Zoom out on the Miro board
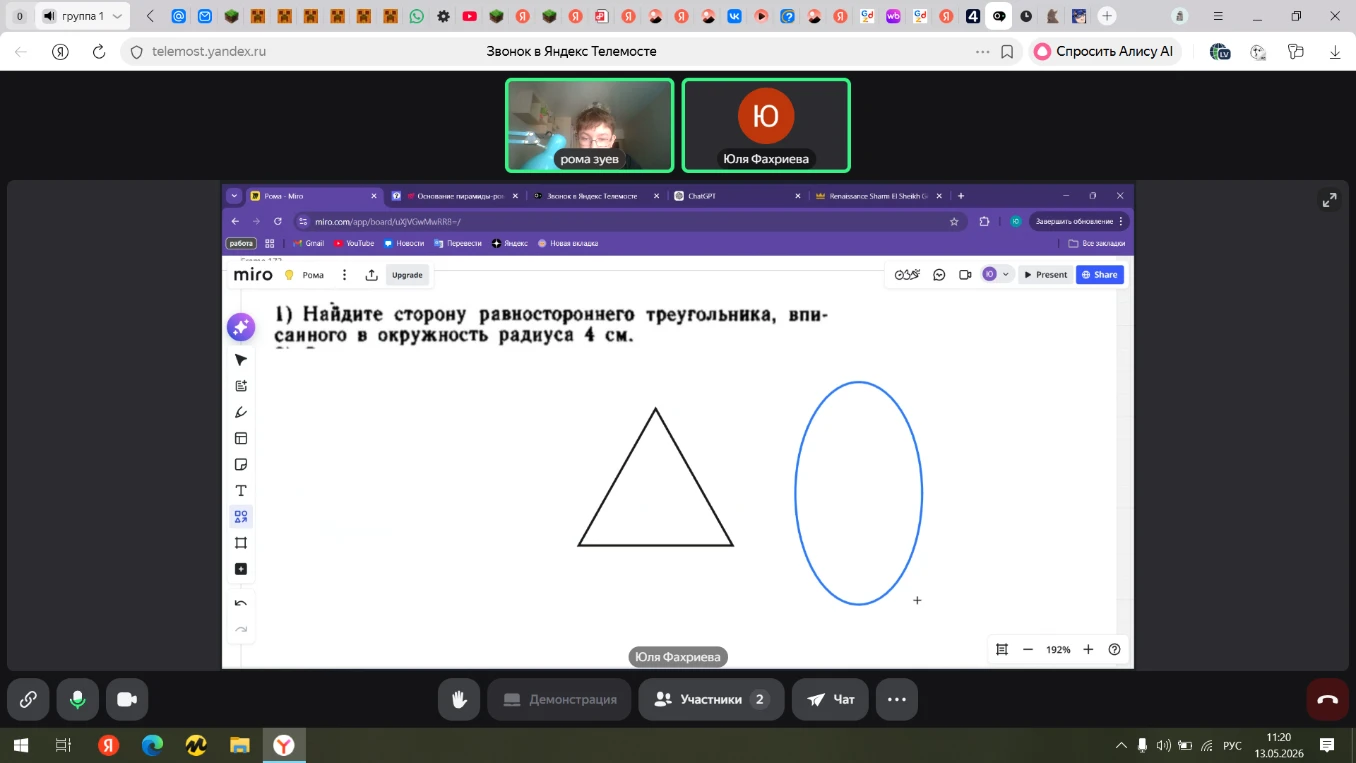1356x763 pixels. (x=1028, y=649)
